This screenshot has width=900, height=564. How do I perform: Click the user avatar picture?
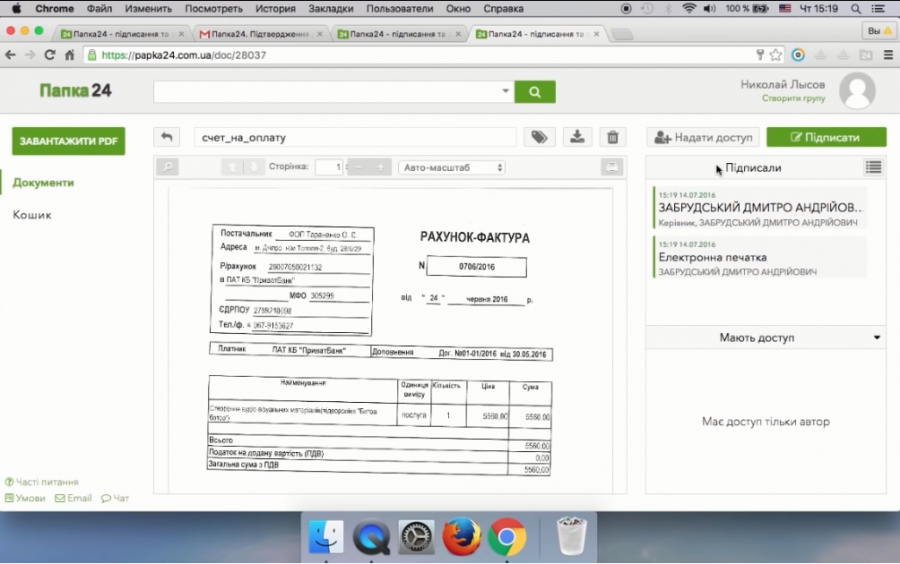point(857,91)
